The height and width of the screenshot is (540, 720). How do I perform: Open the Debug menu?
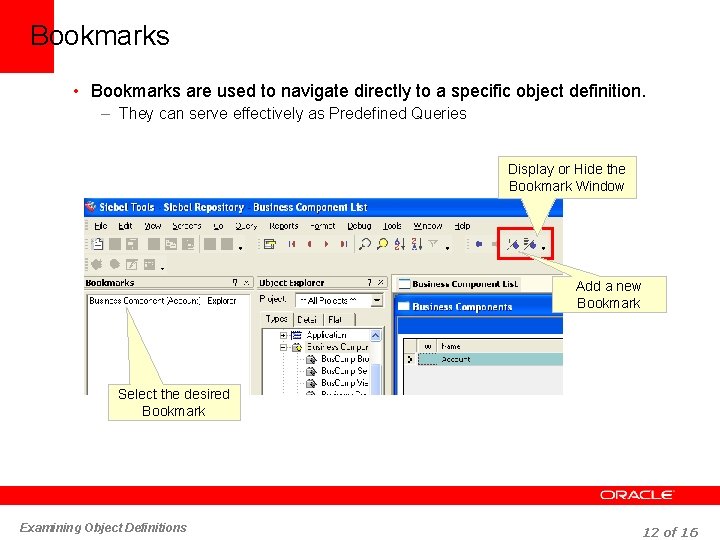(359, 226)
